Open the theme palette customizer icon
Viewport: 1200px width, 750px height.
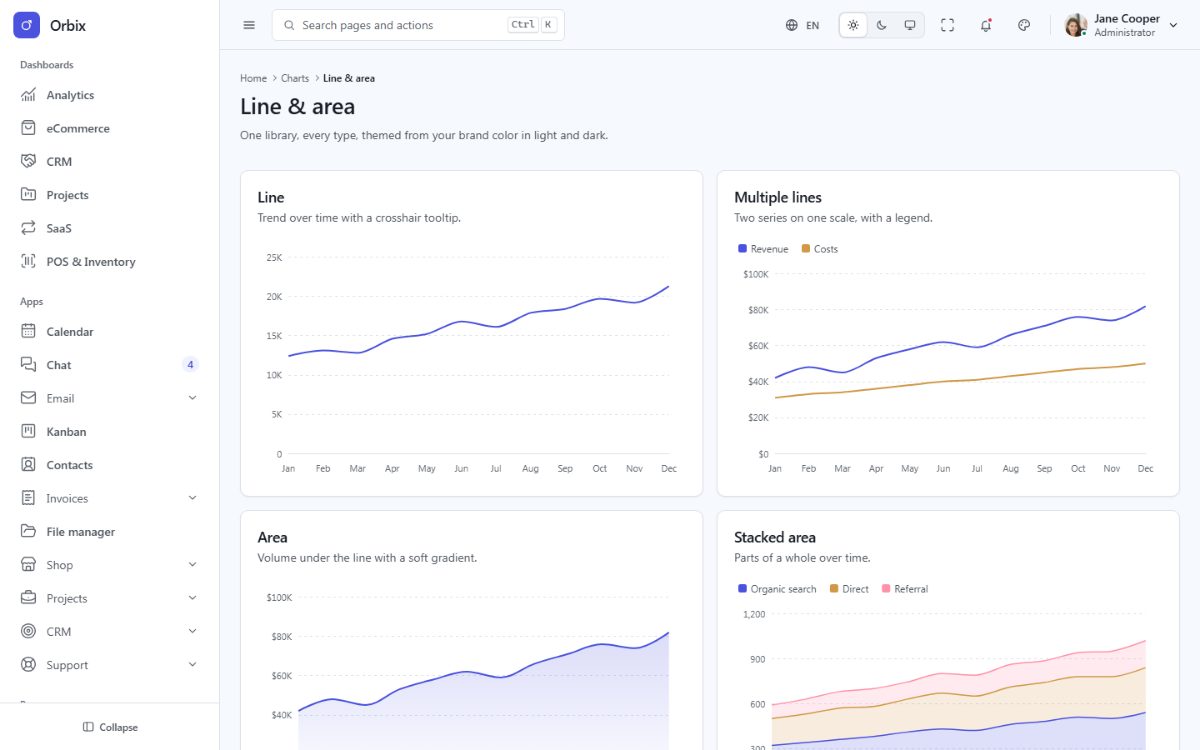(1024, 25)
